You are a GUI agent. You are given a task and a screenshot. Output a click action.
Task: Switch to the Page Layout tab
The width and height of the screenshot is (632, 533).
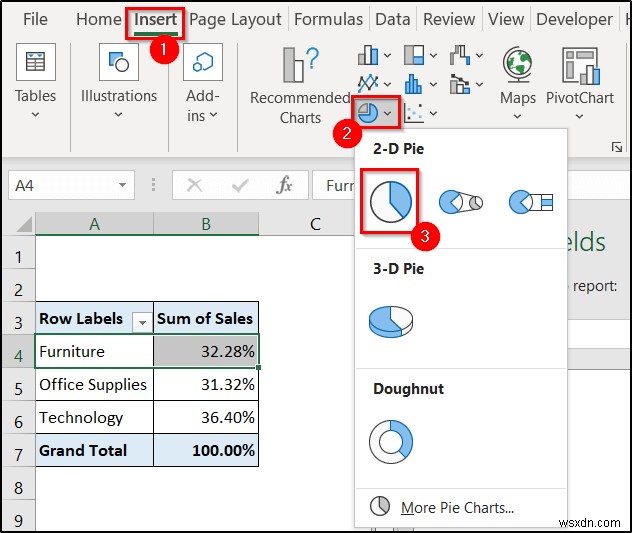235,19
